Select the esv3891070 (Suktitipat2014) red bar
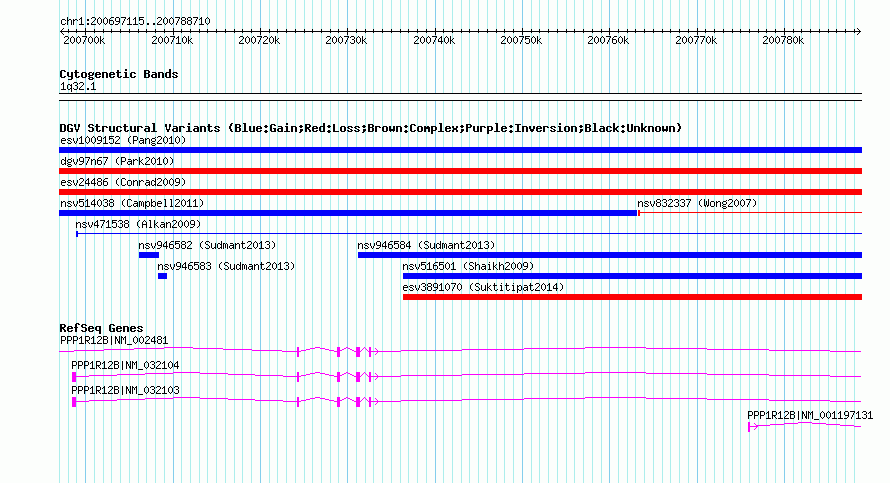Viewport: 890px width, 483px height. (x=632, y=297)
